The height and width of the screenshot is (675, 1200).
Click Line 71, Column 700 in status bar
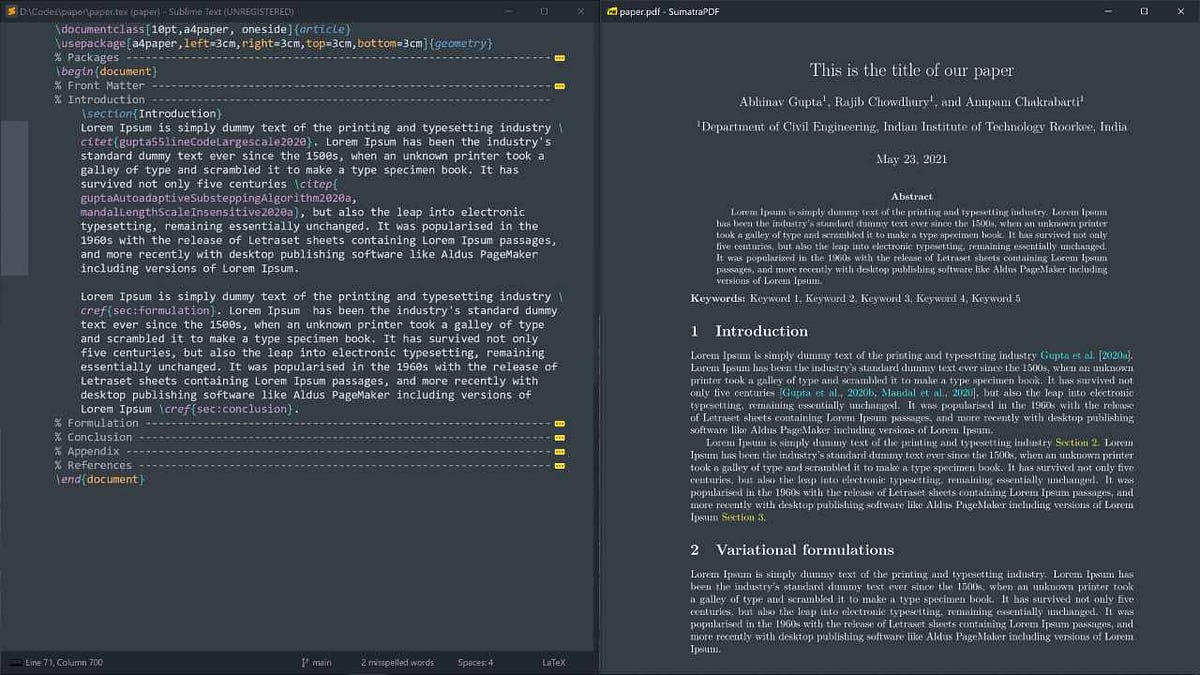coord(64,662)
